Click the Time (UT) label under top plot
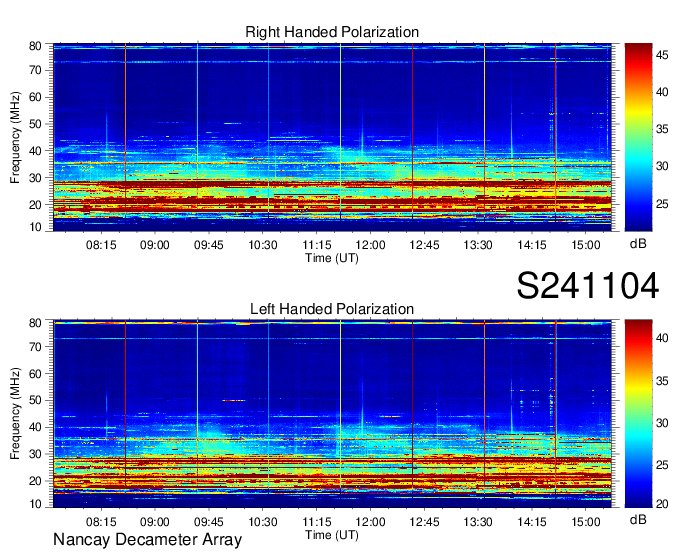 tap(332, 258)
